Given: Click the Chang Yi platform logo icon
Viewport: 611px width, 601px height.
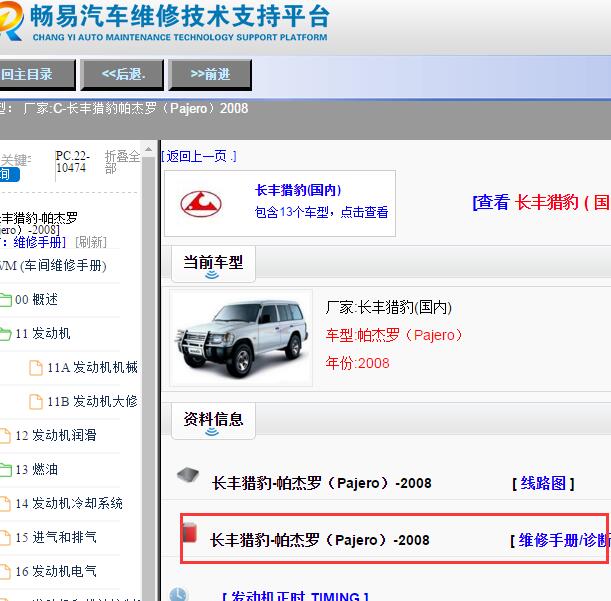Looking at the screenshot, I should click(x=11, y=20).
